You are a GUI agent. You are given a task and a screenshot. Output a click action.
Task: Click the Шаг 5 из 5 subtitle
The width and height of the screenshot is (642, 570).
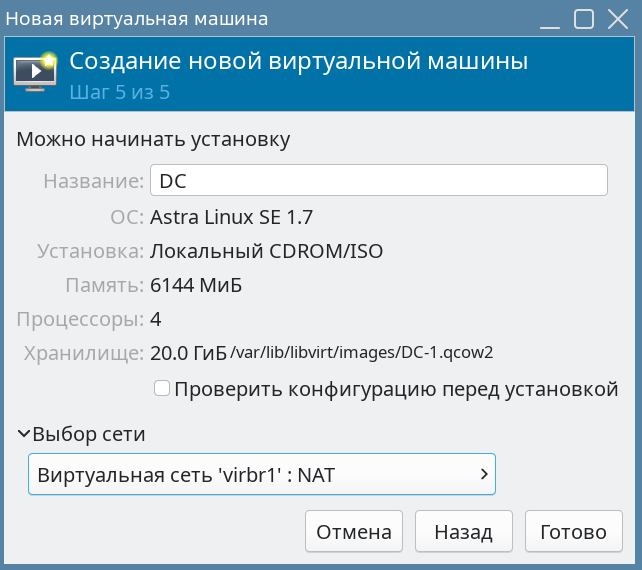click(x=119, y=93)
